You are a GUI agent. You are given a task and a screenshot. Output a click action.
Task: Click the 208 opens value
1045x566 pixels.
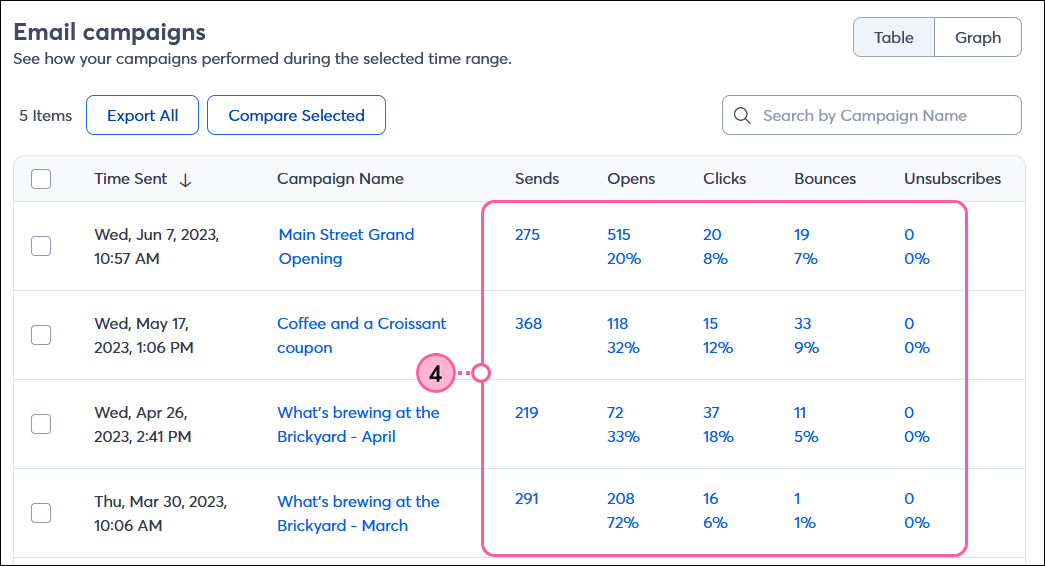click(620, 499)
